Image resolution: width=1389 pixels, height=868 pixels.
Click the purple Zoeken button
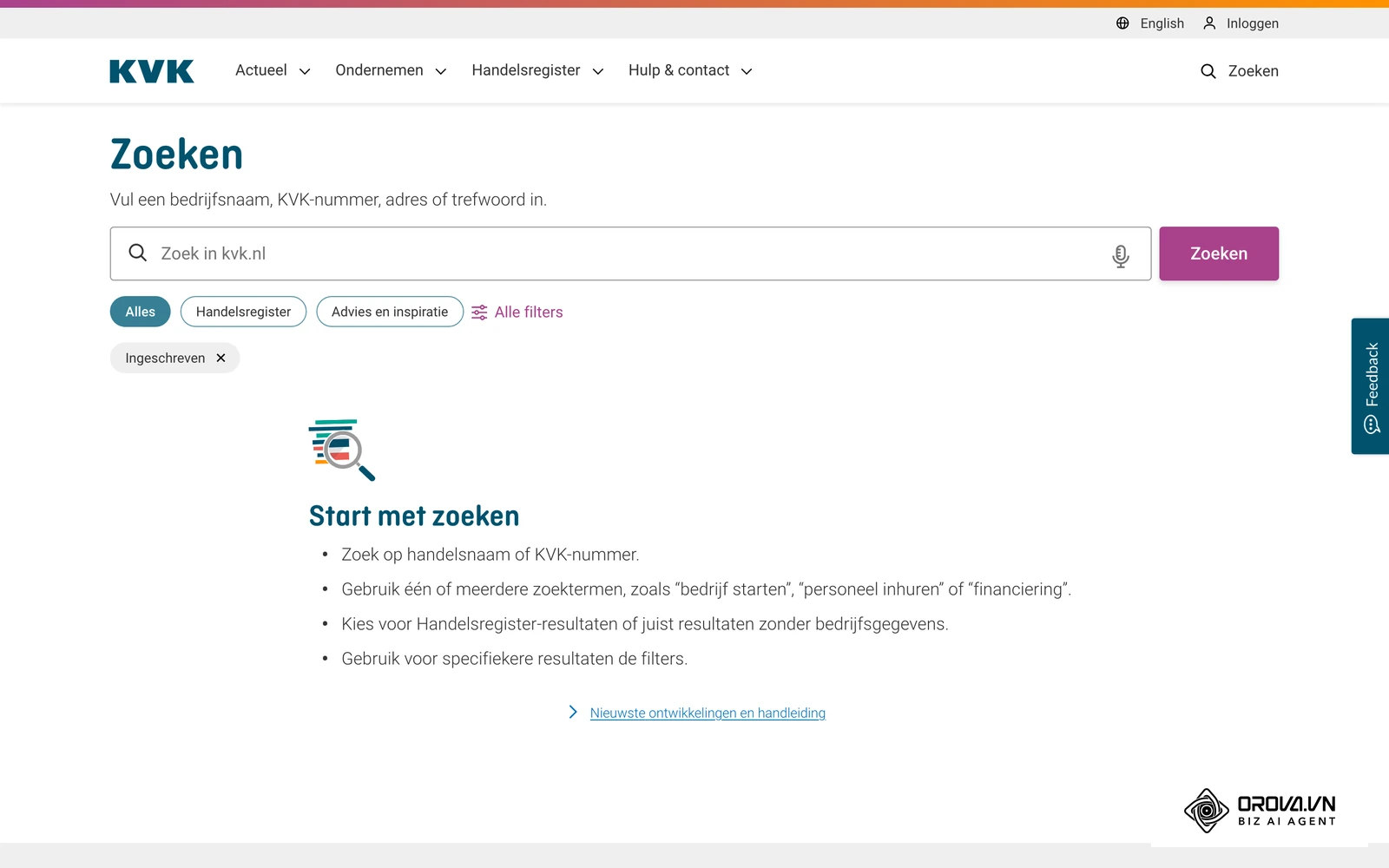pyautogui.click(x=1219, y=253)
